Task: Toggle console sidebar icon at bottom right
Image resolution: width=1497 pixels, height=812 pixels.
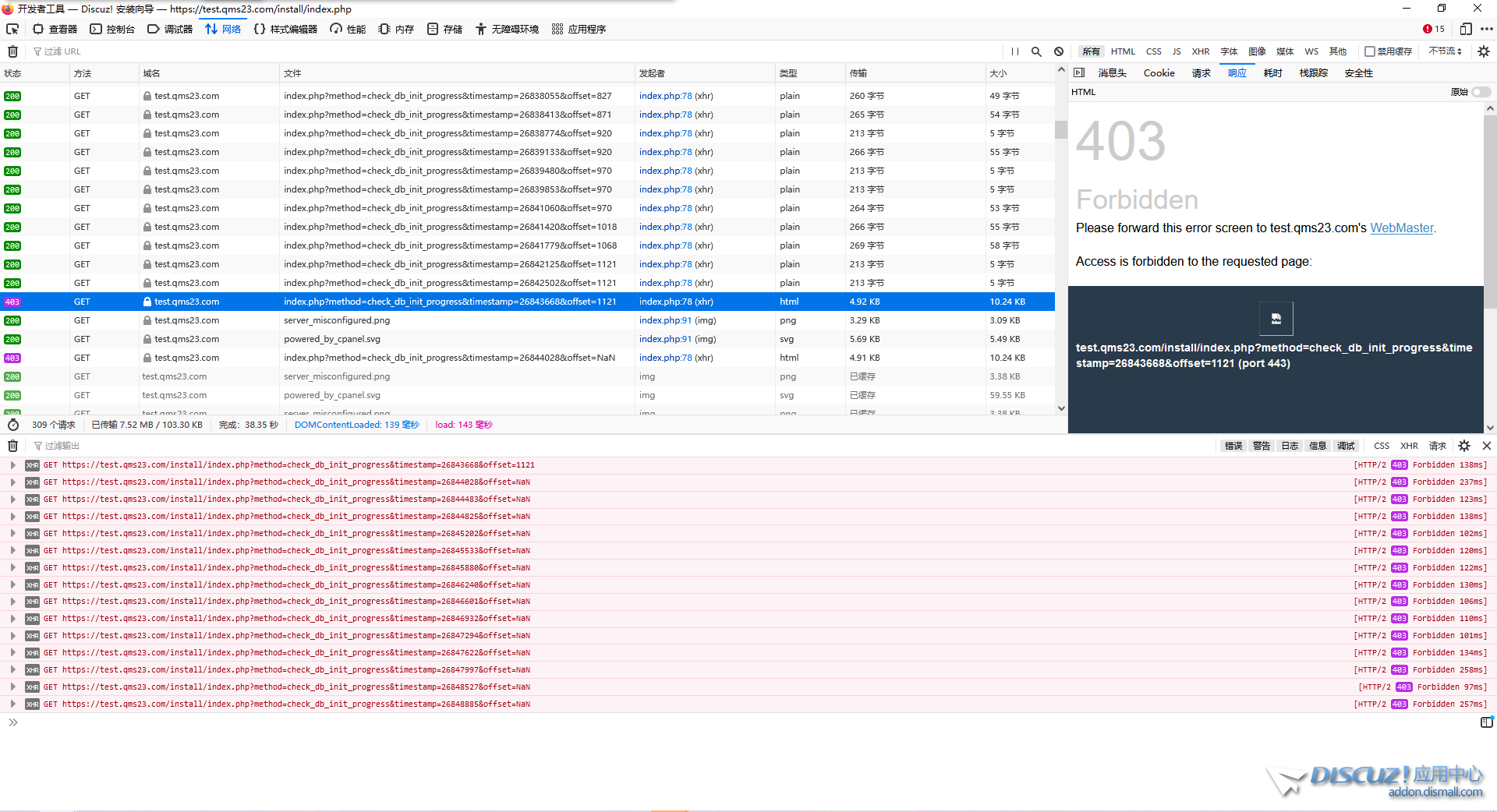Action: pyautogui.click(x=1486, y=722)
